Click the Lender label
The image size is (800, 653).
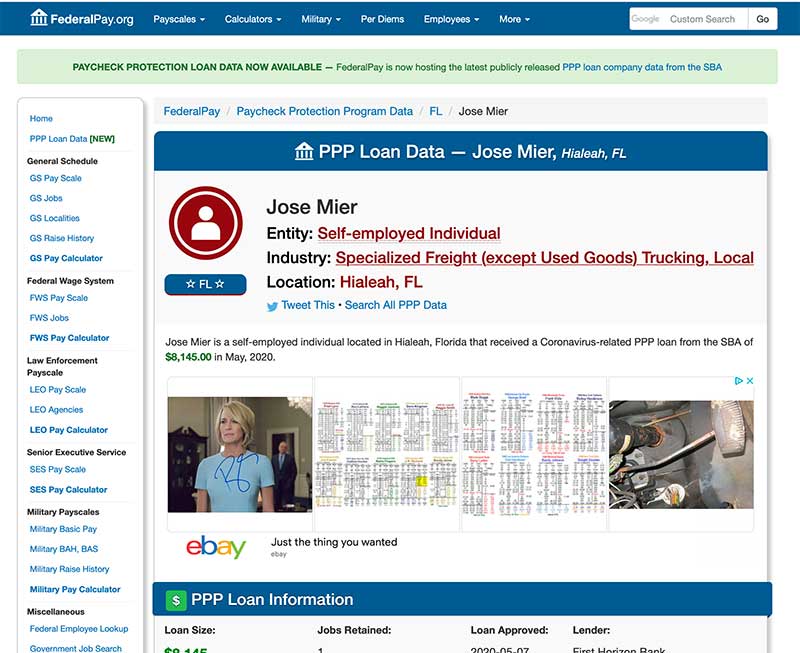(591, 630)
